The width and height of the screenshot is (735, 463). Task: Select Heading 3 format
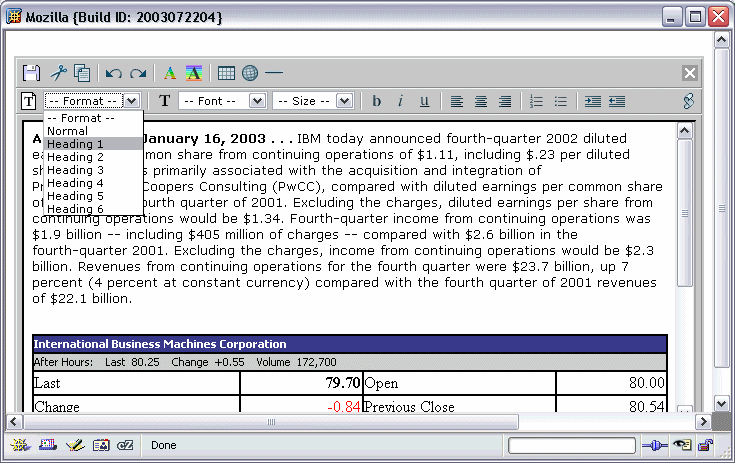click(x=93, y=170)
